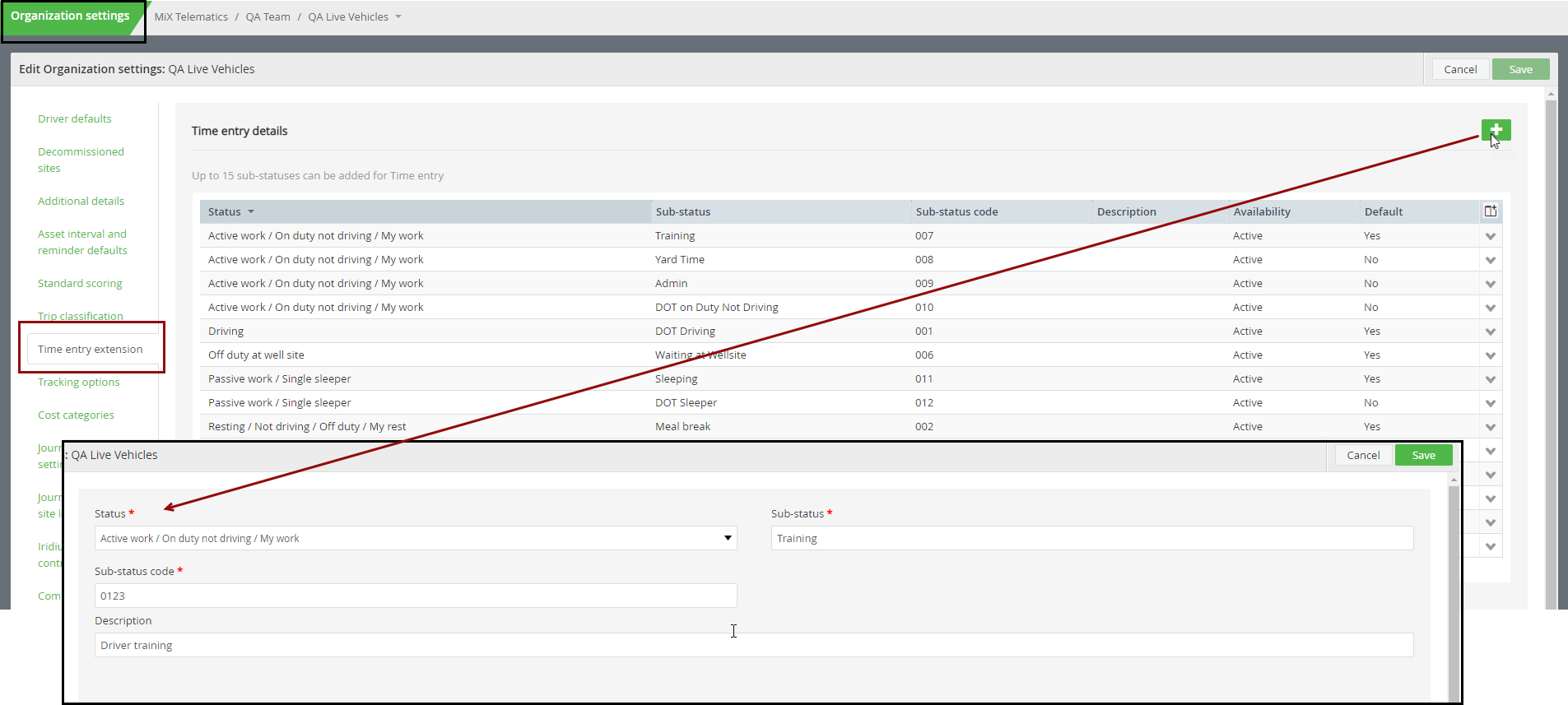This screenshot has height=705, width=1568.
Task: Click the top Cancel button in page header
Action: [1460, 69]
